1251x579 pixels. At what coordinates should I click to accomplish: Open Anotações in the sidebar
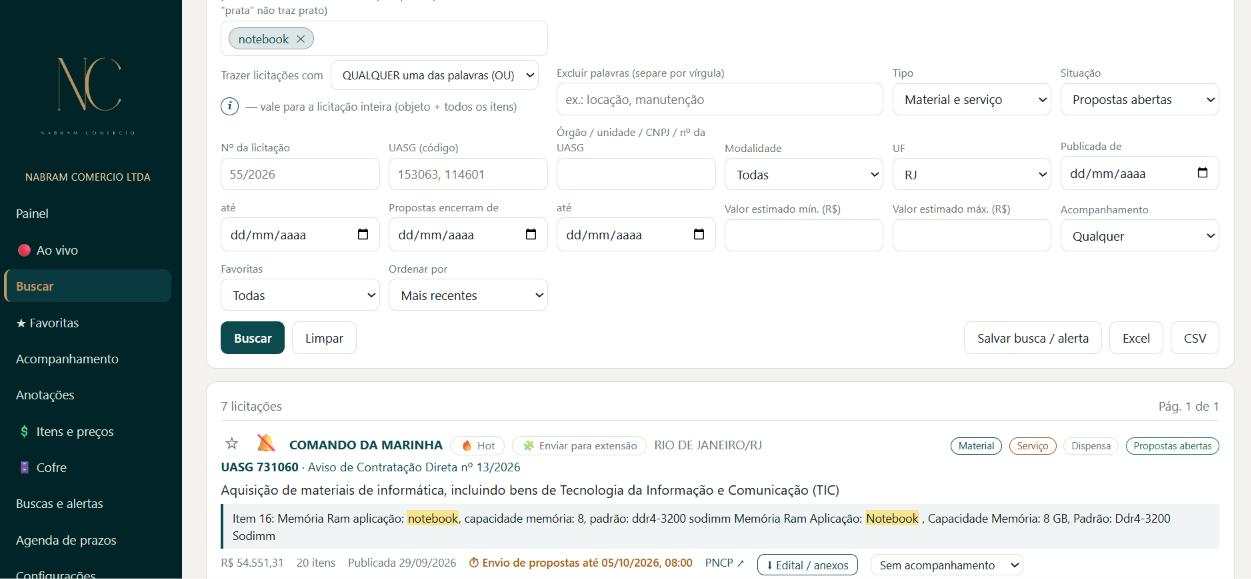pyautogui.click(x=45, y=395)
